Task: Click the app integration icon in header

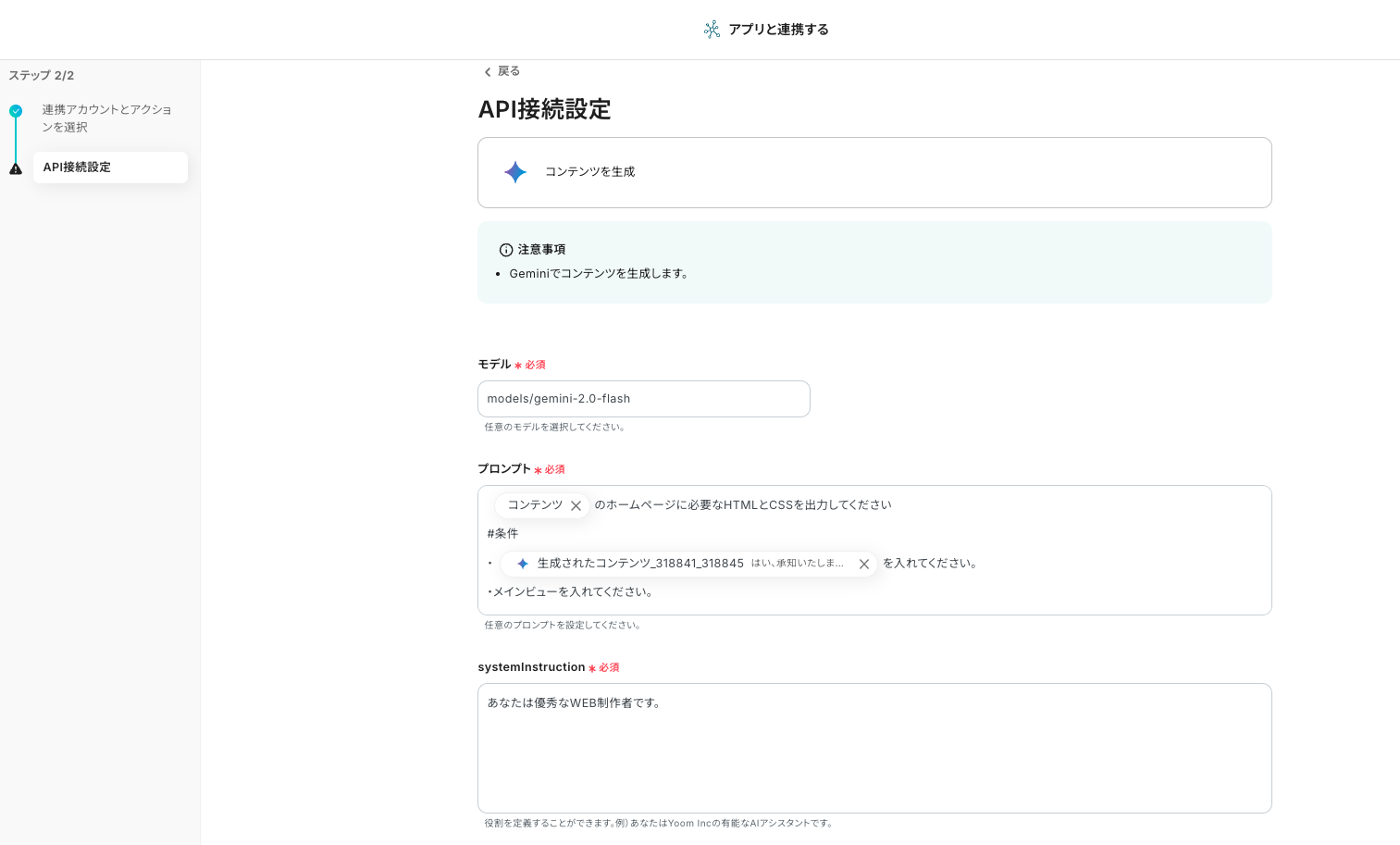Action: point(712,30)
